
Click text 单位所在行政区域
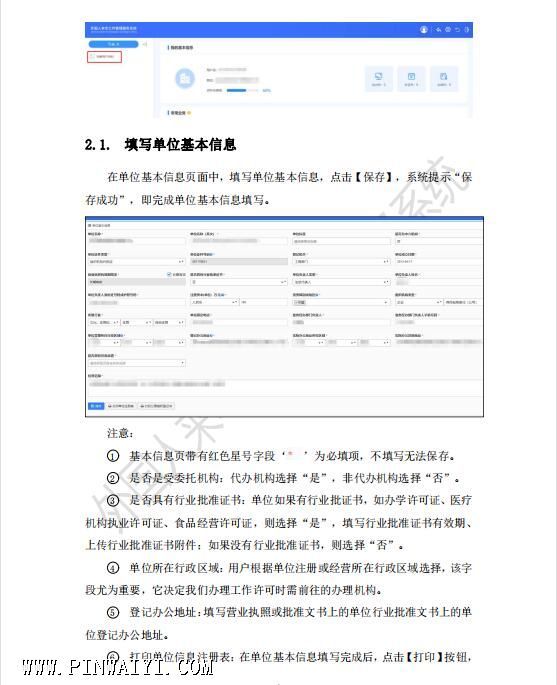174,568
